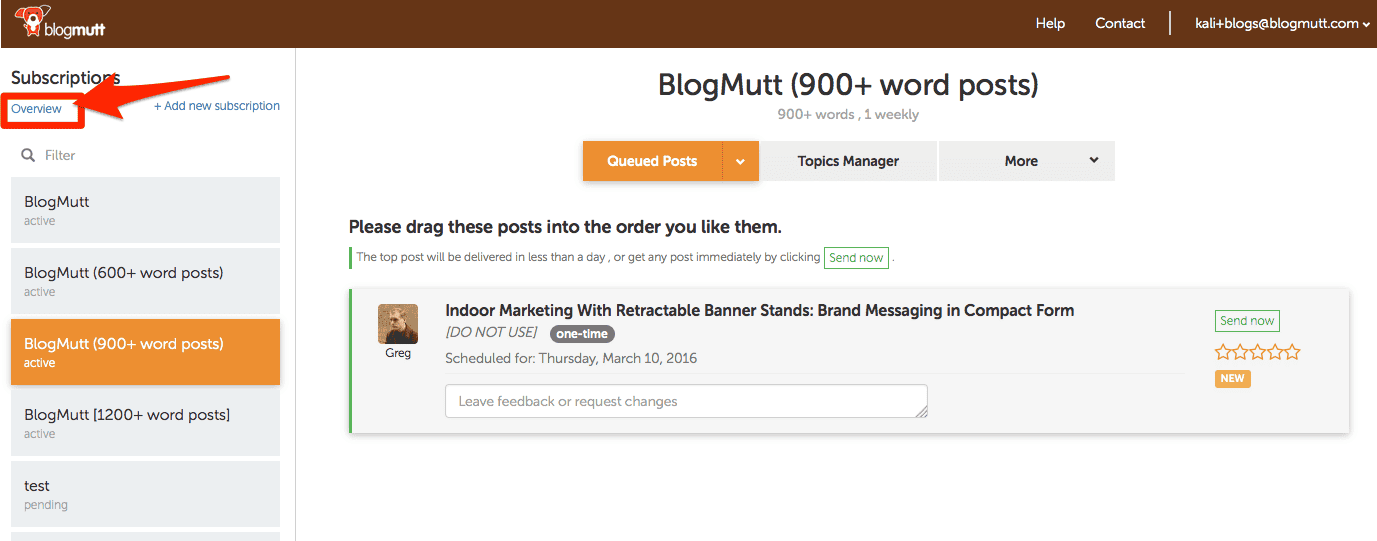Open the Contact link in header
The height and width of the screenshot is (541, 1377).
pyautogui.click(x=1120, y=23)
